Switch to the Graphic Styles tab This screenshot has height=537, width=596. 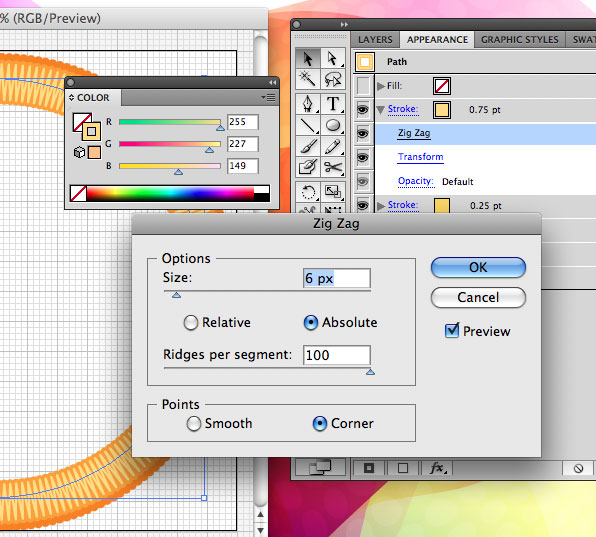520,40
